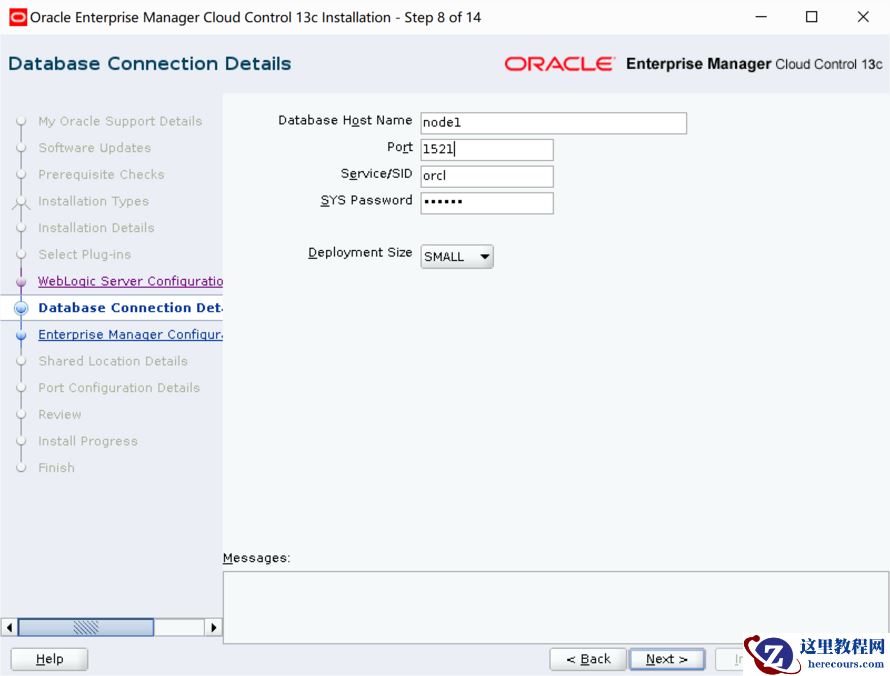Click the horizontal scrollbar thumb in steps pane
This screenshot has height=676, width=890.
pos(86,627)
